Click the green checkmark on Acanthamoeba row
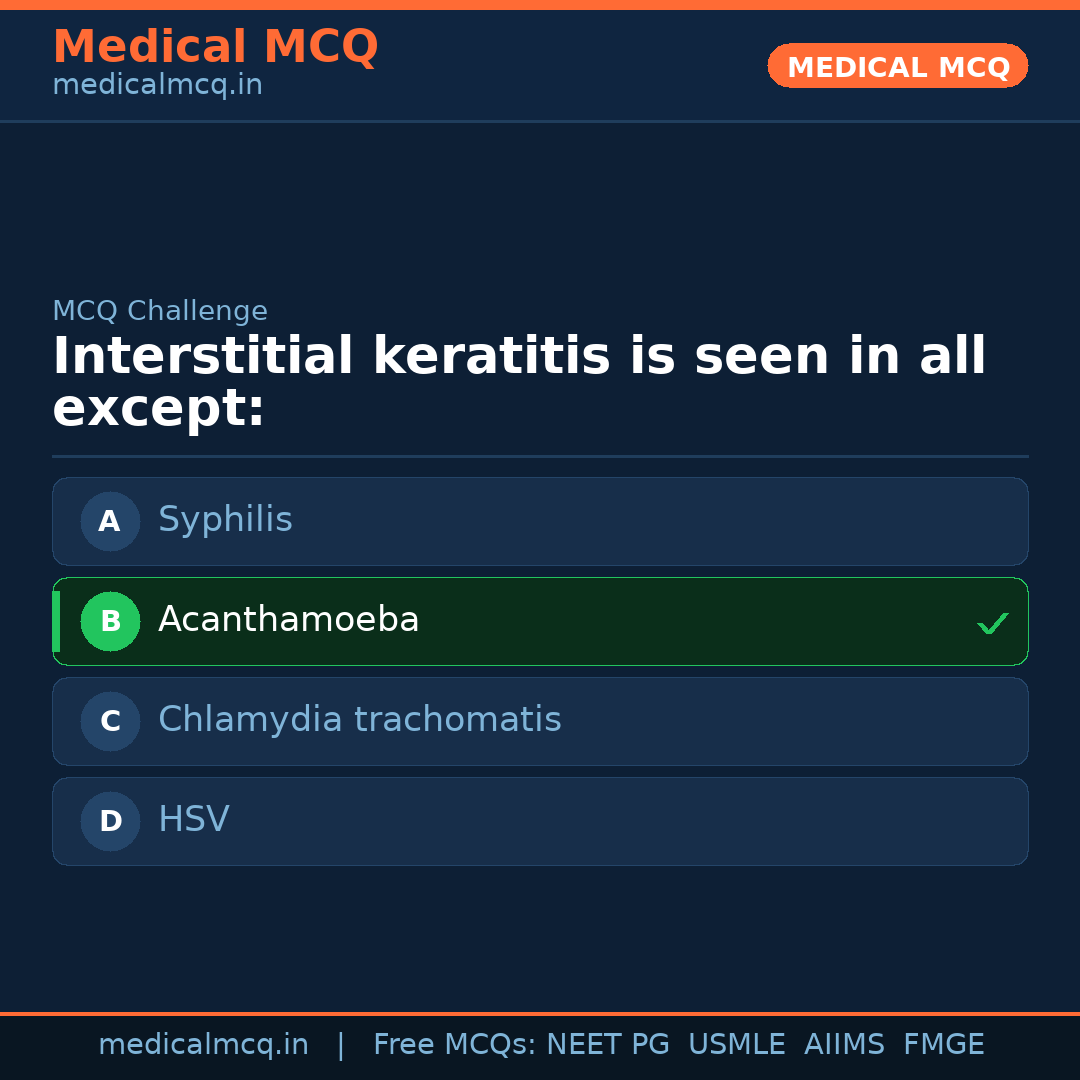 coord(992,623)
